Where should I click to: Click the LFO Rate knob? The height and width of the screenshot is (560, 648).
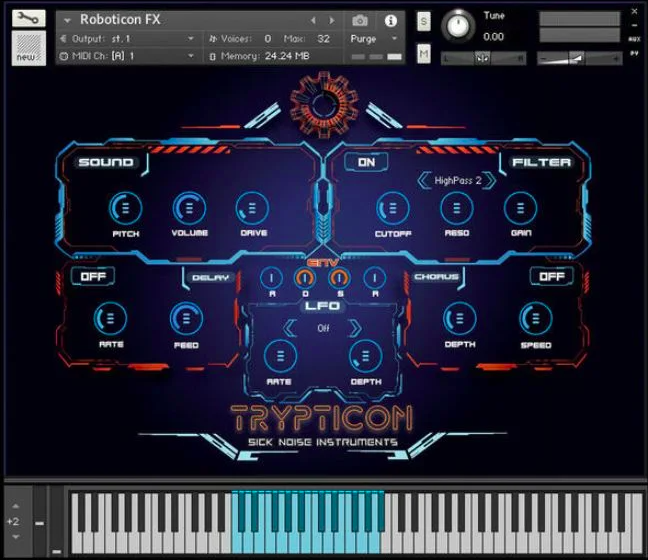pos(280,356)
